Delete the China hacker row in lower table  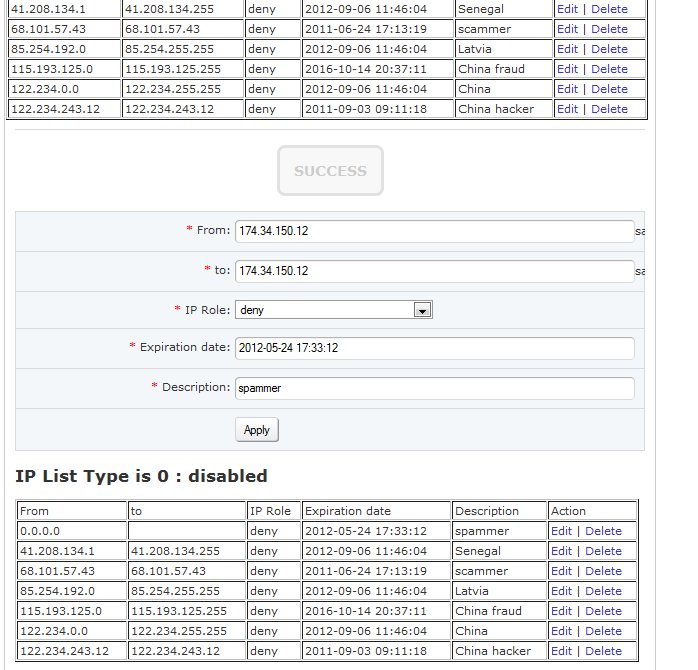pos(603,651)
